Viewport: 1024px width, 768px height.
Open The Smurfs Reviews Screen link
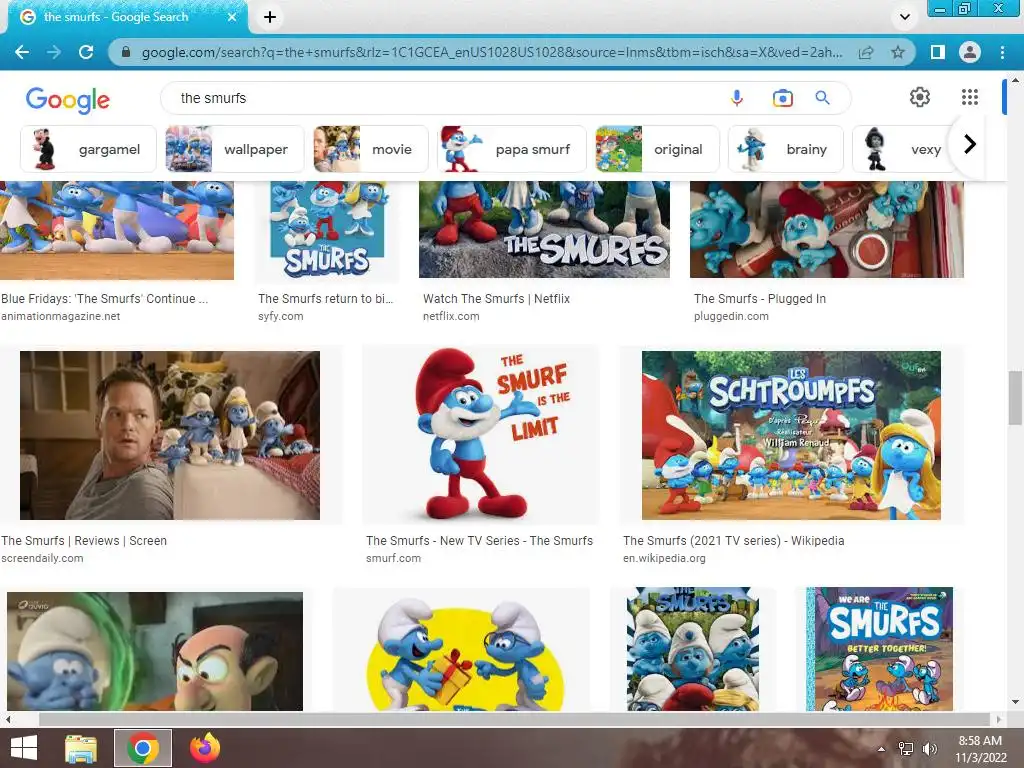(84, 541)
